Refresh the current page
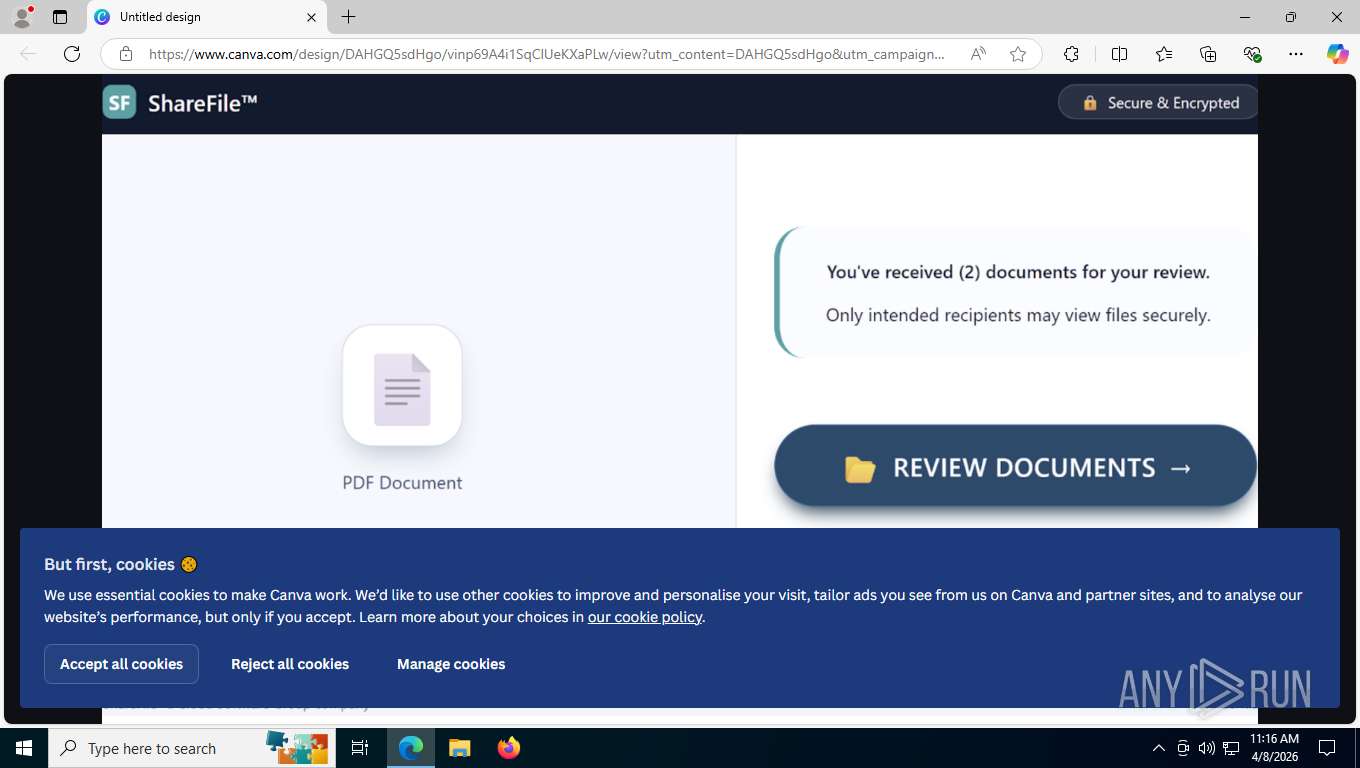 pos(72,54)
